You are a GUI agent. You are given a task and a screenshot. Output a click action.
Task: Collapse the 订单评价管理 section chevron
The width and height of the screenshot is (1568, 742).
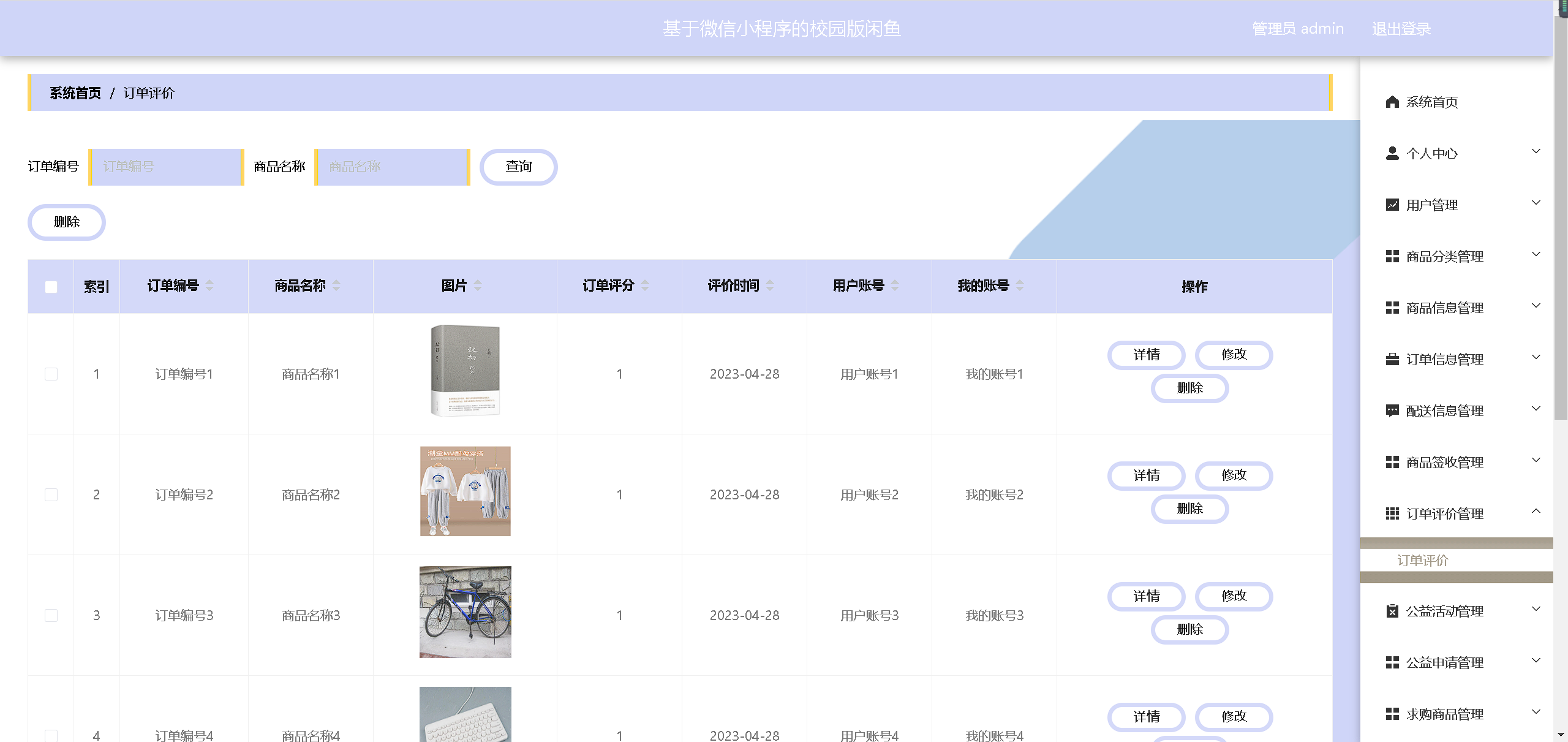click(x=1536, y=511)
